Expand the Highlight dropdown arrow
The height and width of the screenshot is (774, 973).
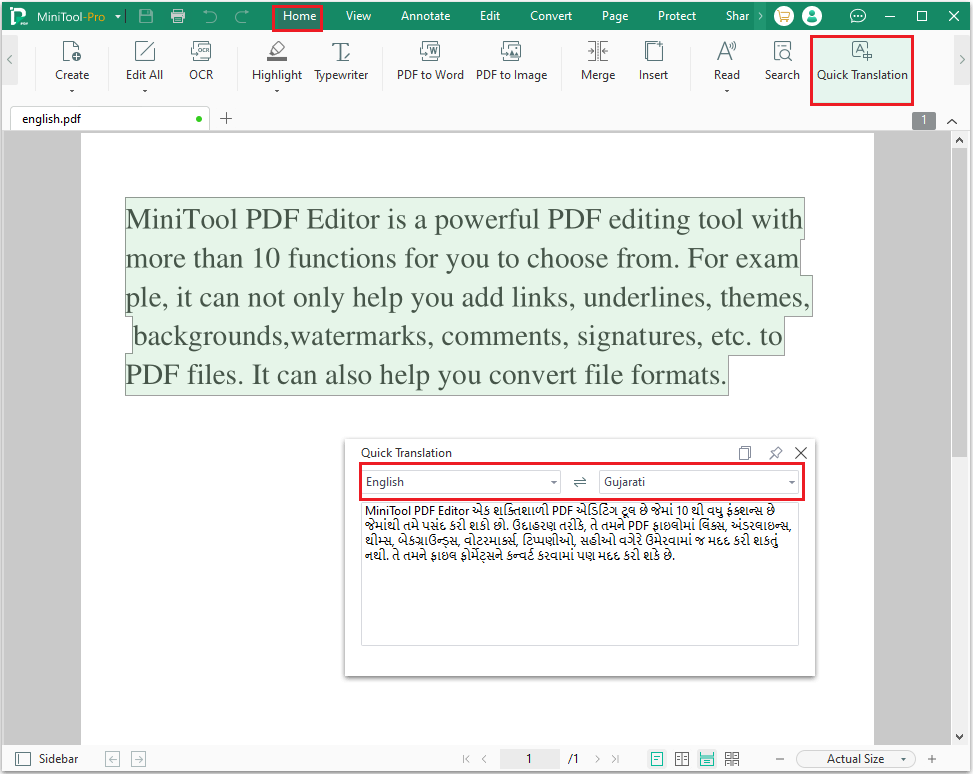277,91
